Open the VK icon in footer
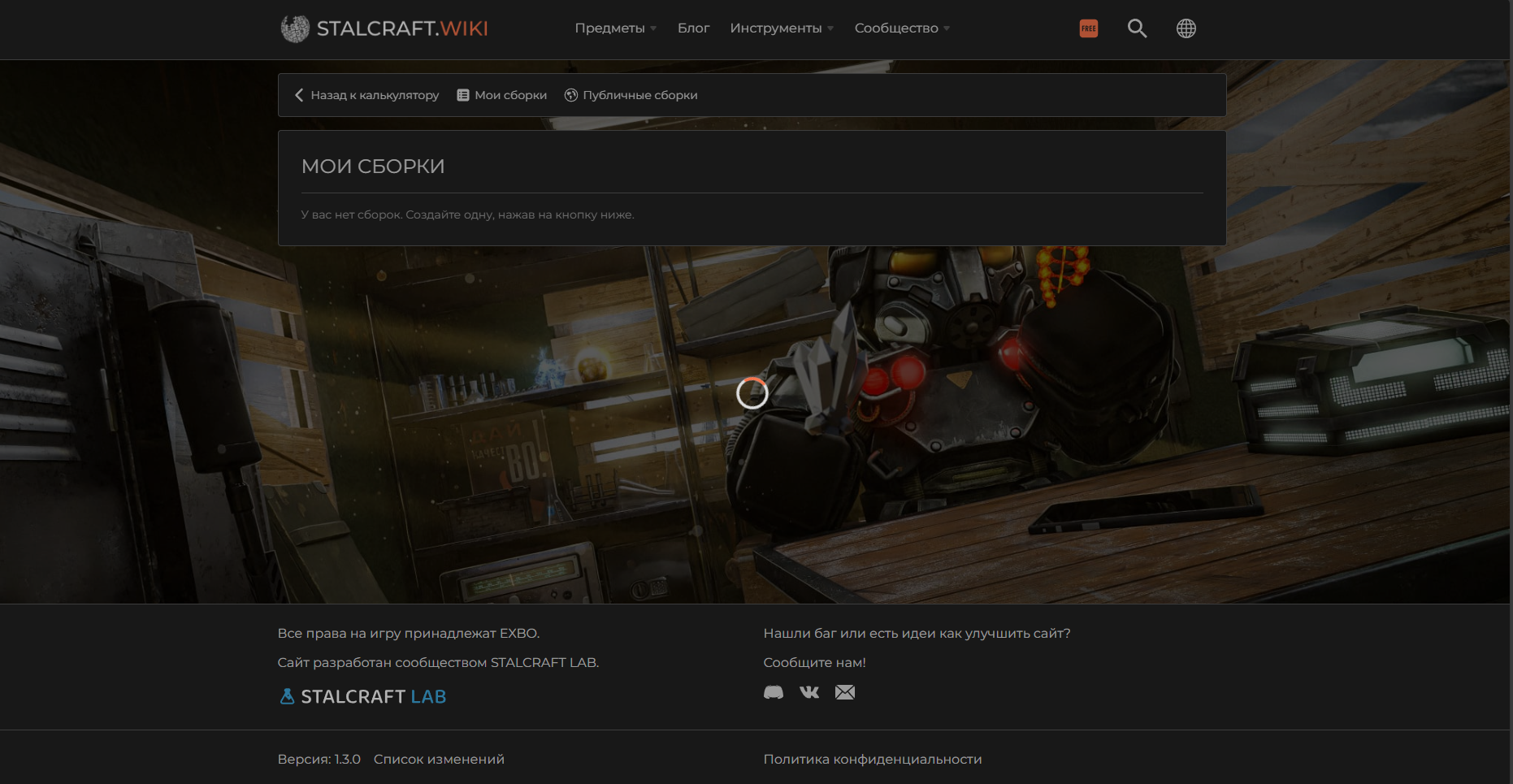The width and height of the screenshot is (1513, 784). [809, 692]
